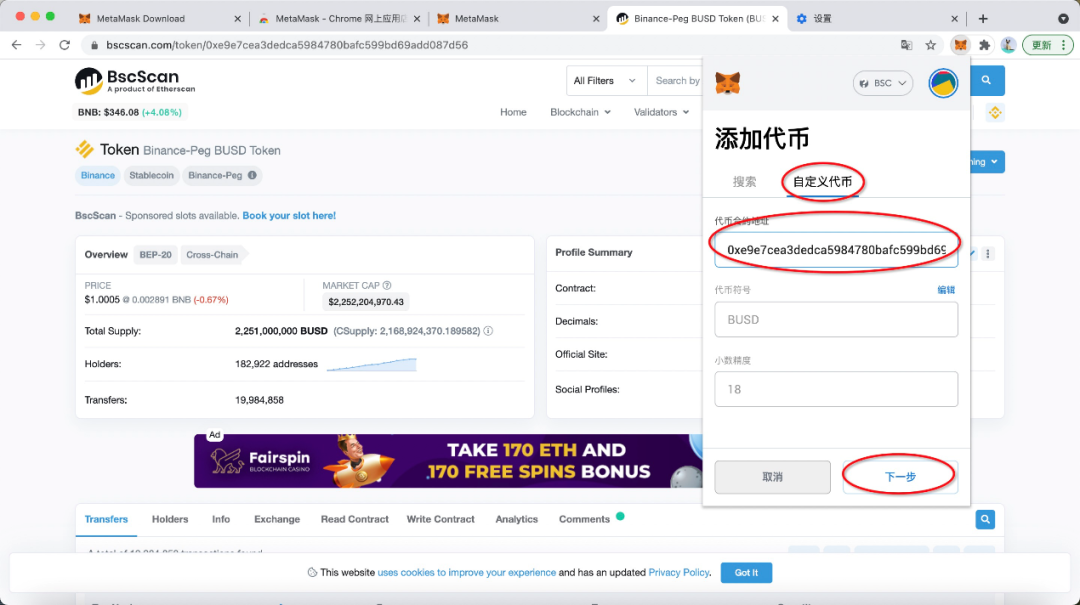
Task: Open the BSC network dropdown in MetaMask
Action: [x=882, y=83]
